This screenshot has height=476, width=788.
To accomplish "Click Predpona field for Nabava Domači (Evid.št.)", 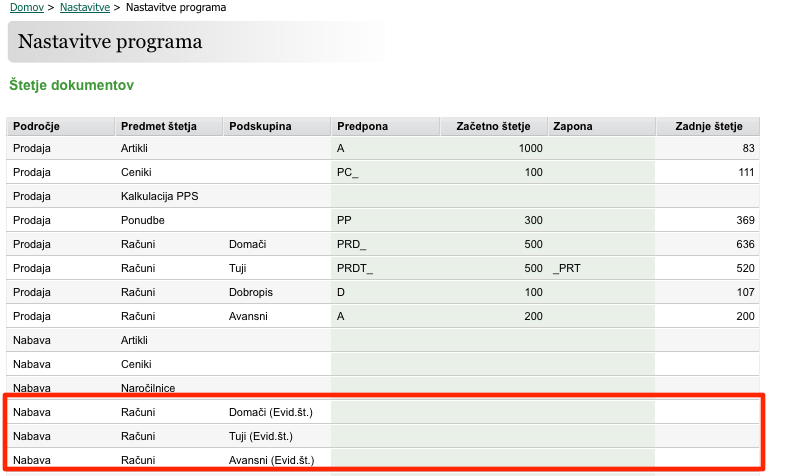I will (x=385, y=412).
